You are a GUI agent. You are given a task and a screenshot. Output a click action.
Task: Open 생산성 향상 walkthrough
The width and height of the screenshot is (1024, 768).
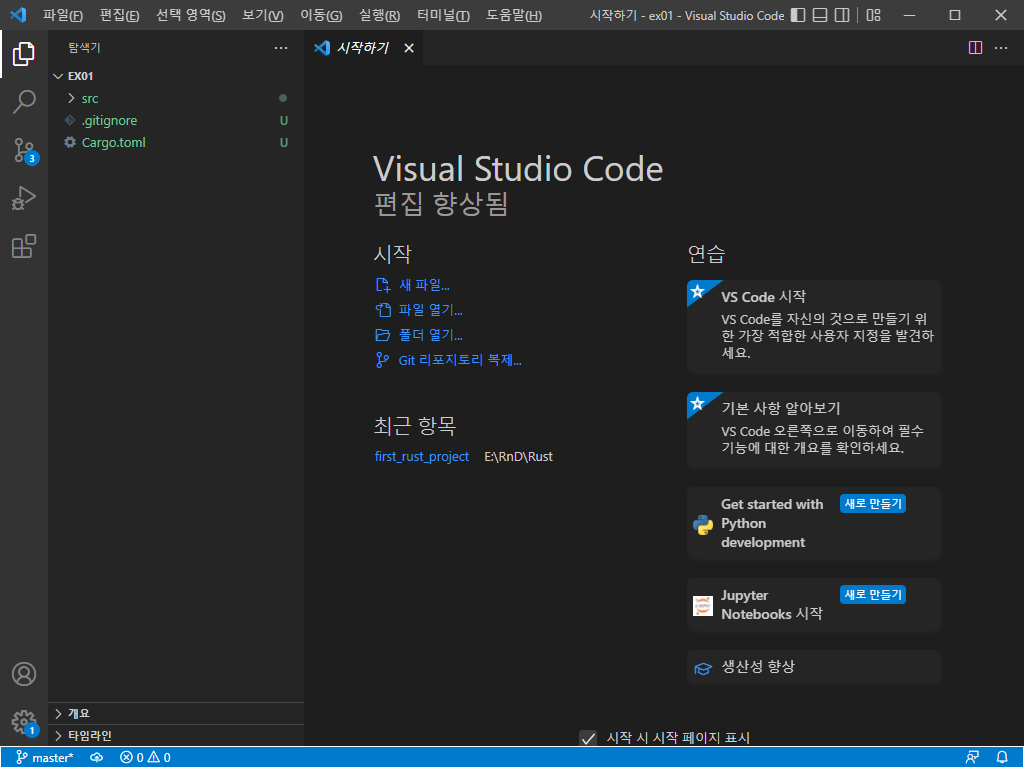pos(814,667)
